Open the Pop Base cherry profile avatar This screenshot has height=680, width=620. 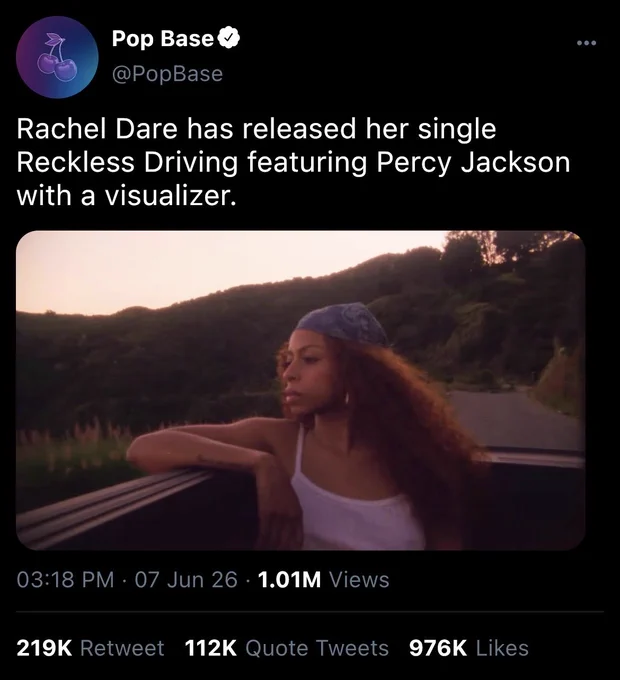pos(57,57)
